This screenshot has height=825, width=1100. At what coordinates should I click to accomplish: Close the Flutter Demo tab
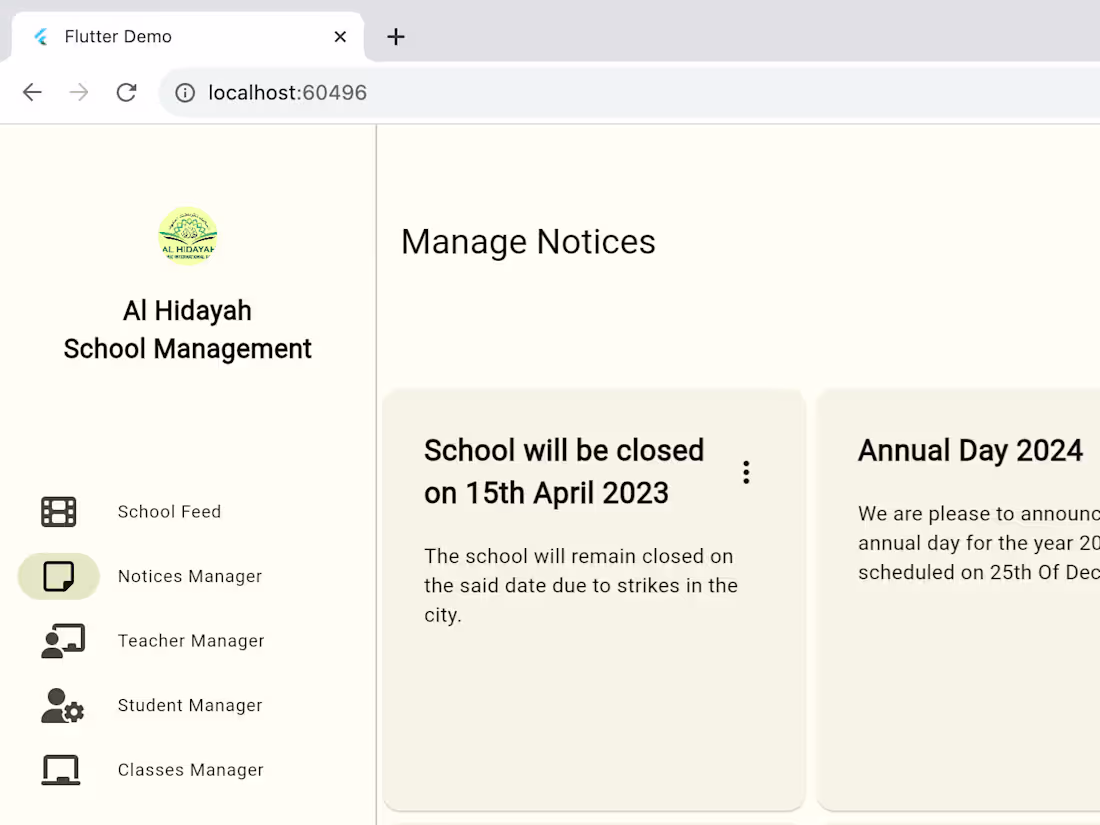coord(340,37)
